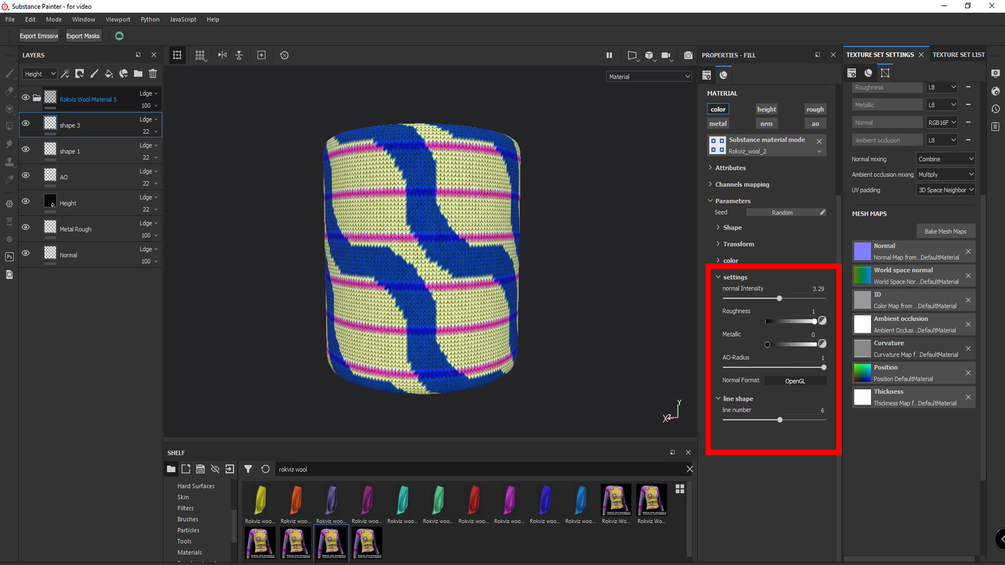Switch to the Texture Set List tab

pyautogui.click(x=958, y=54)
